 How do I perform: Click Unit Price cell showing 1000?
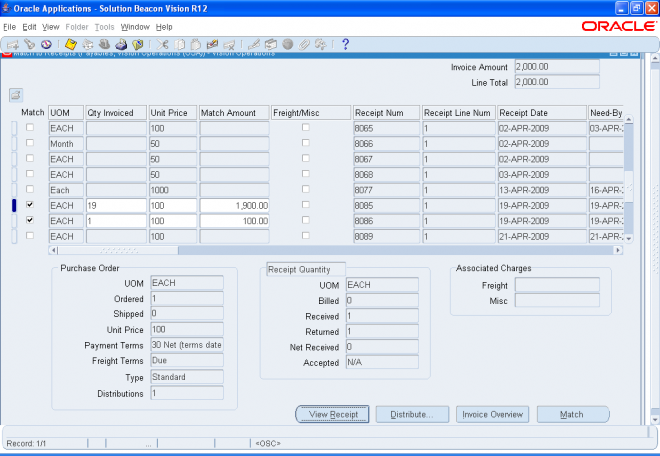pos(173,190)
